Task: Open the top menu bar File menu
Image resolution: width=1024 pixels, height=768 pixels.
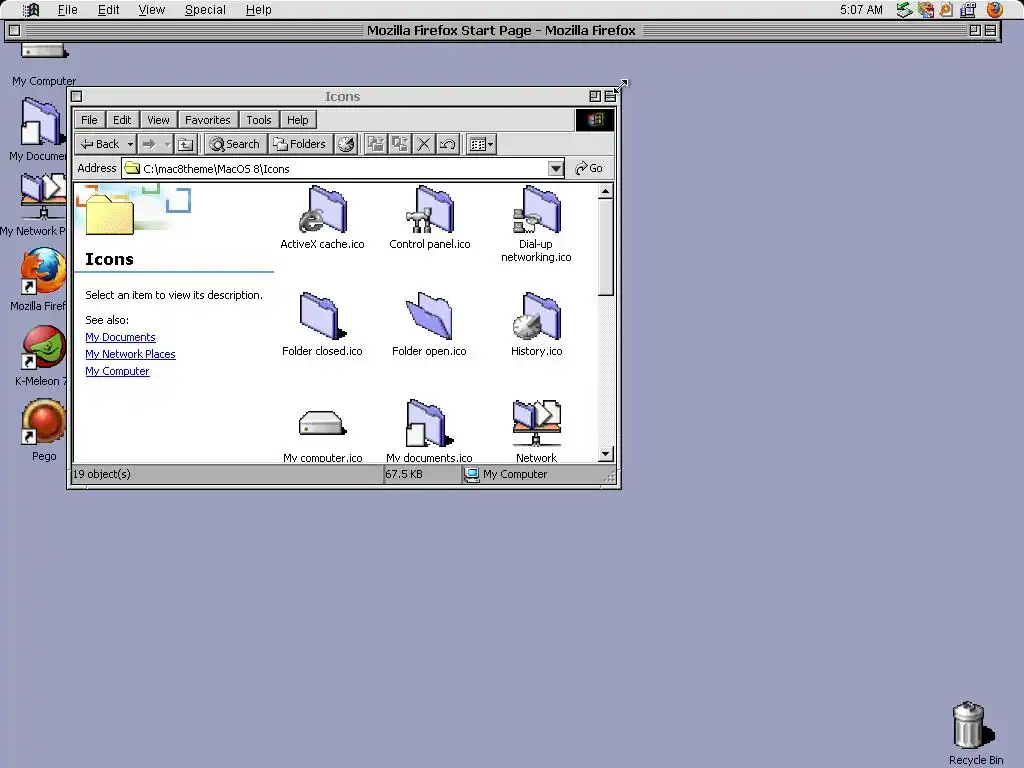Action: [x=67, y=10]
